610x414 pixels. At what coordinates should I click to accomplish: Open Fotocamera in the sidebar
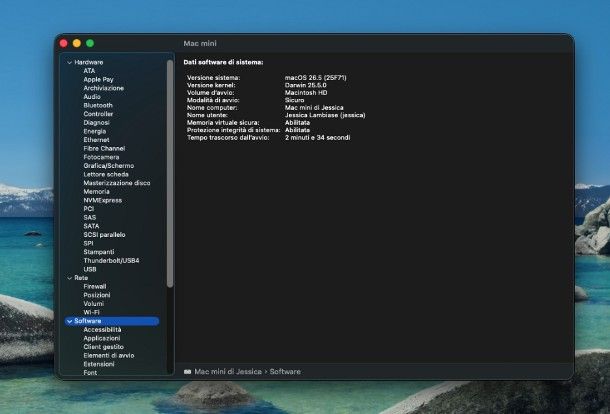click(101, 157)
